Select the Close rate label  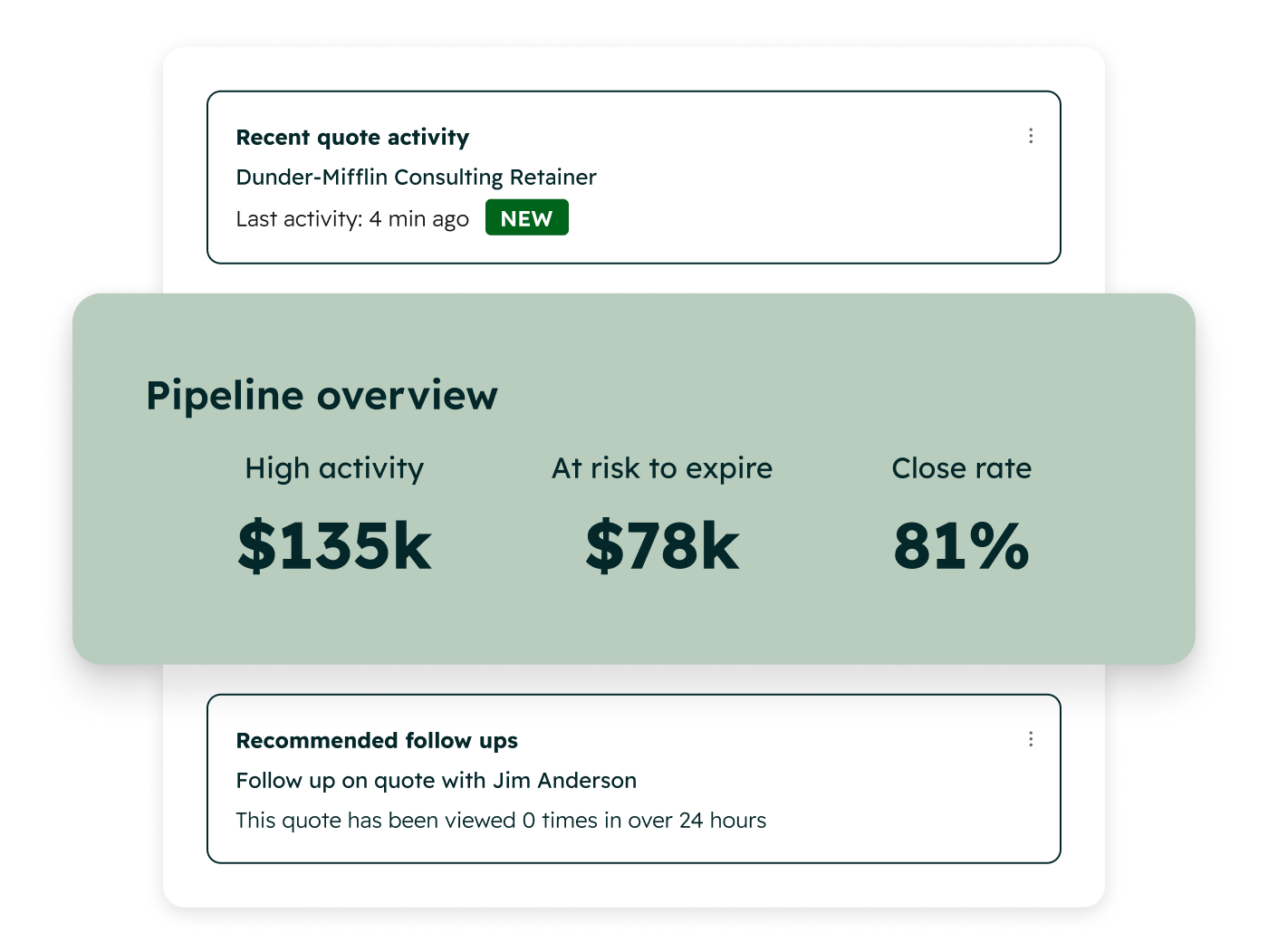pyautogui.click(x=962, y=468)
